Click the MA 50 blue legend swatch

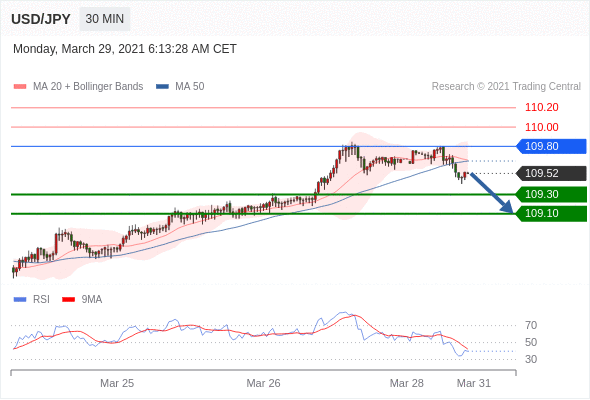click(163, 87)
